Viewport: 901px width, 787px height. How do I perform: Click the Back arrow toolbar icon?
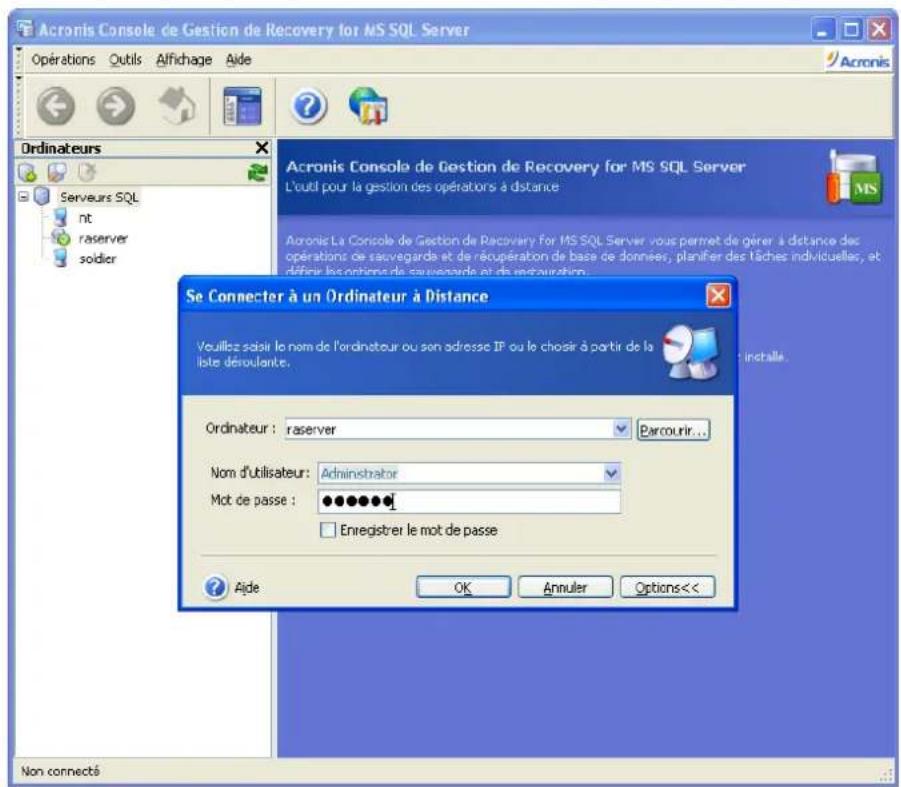click(56, 106)
